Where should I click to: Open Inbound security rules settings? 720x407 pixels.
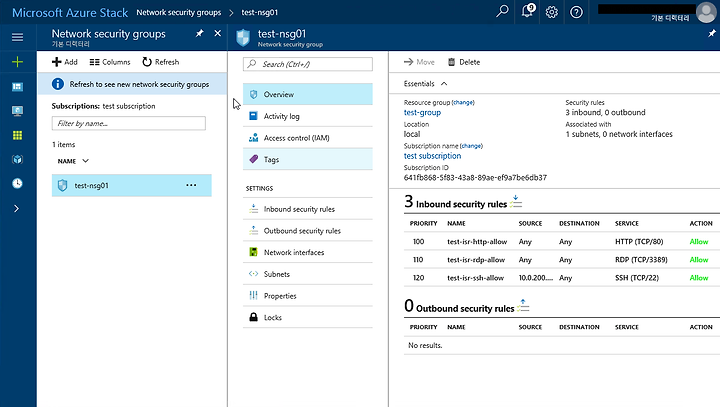pos(308,209)
